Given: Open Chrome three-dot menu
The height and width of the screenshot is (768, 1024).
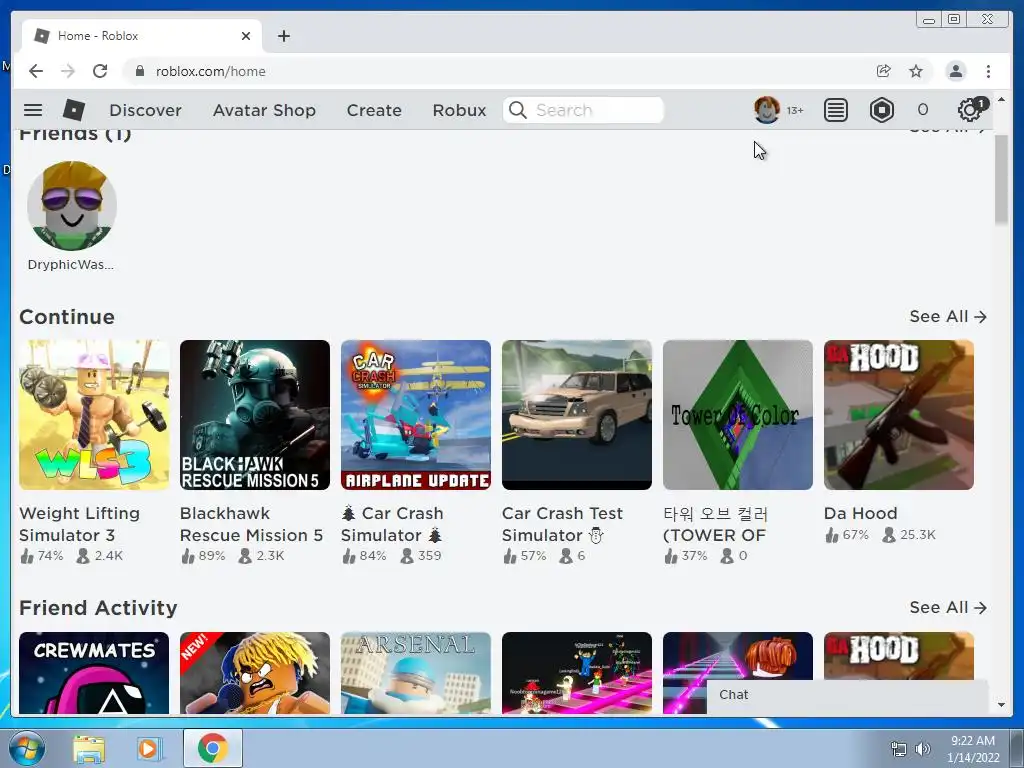Looking at the screenshot, I should pyautogui.click(x=988, y=71).
